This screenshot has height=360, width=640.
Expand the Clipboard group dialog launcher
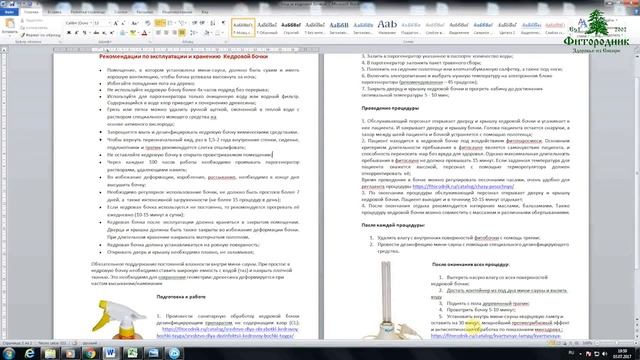tap(60, 42)
